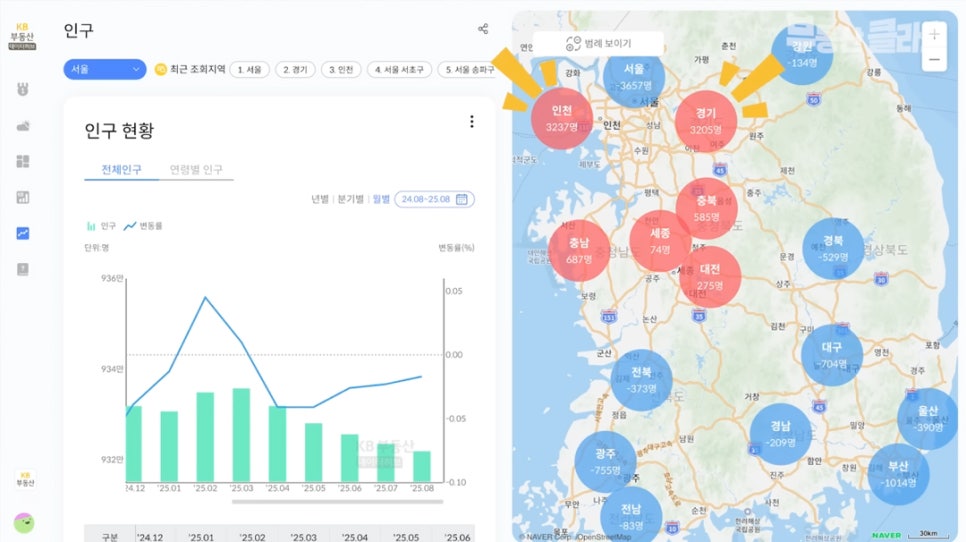Select the line chart icon in sidebar
The width and height of the screenshot is (966, 542).
(23, 233)
